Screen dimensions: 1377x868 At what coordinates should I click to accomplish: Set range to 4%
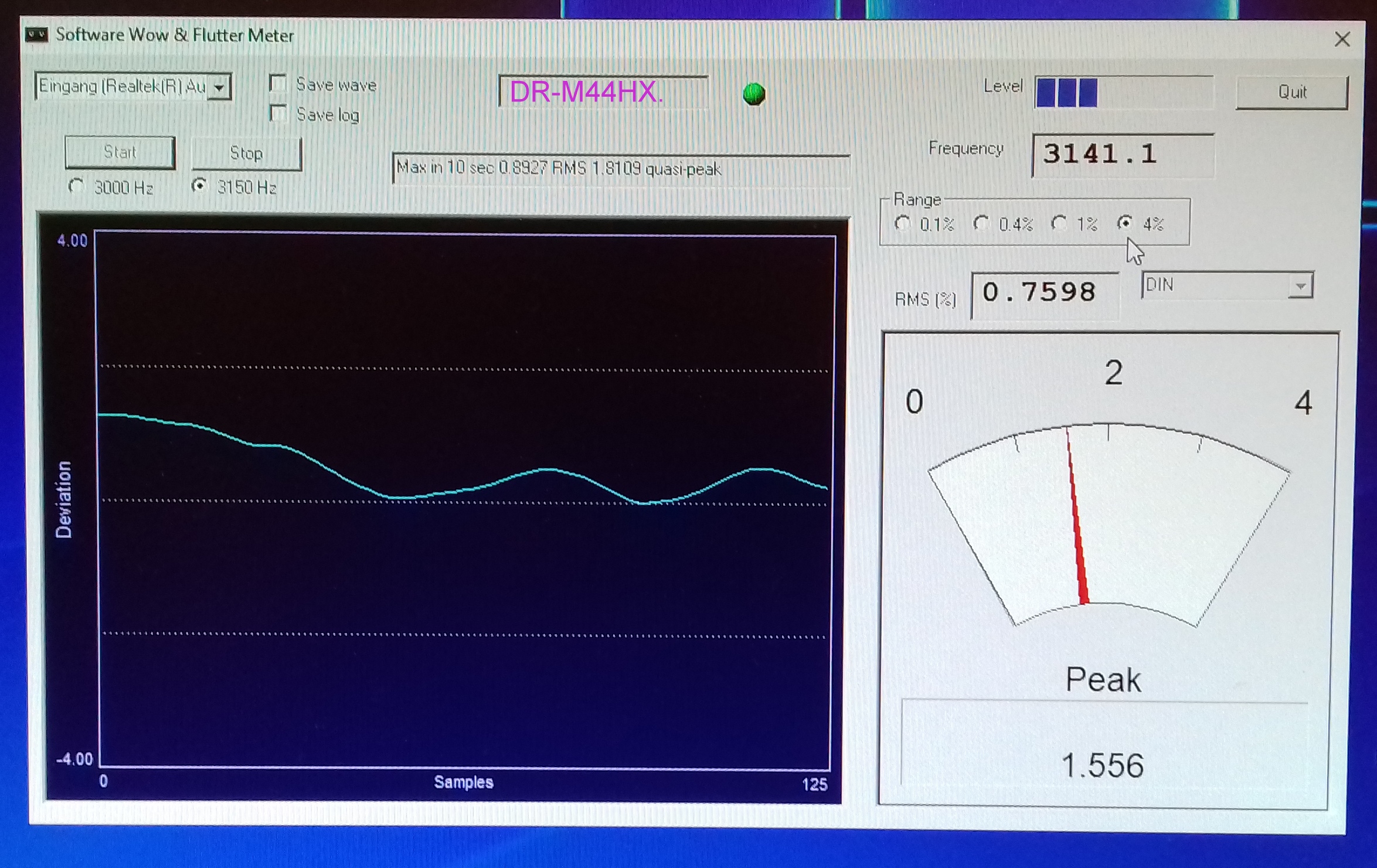pos(1124,223)
